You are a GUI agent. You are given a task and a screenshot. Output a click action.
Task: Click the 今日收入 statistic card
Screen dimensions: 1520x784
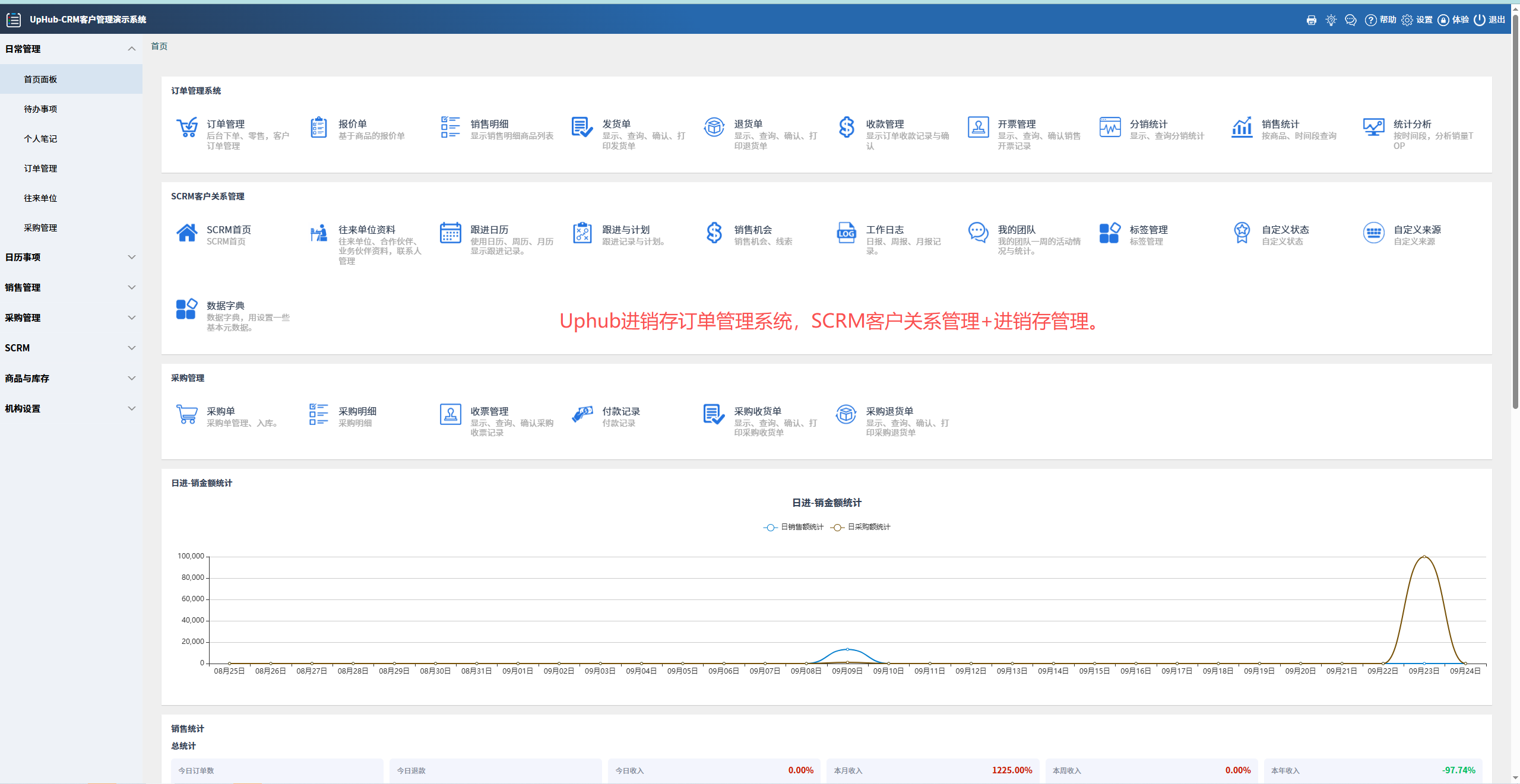click(x=714, y=770)
